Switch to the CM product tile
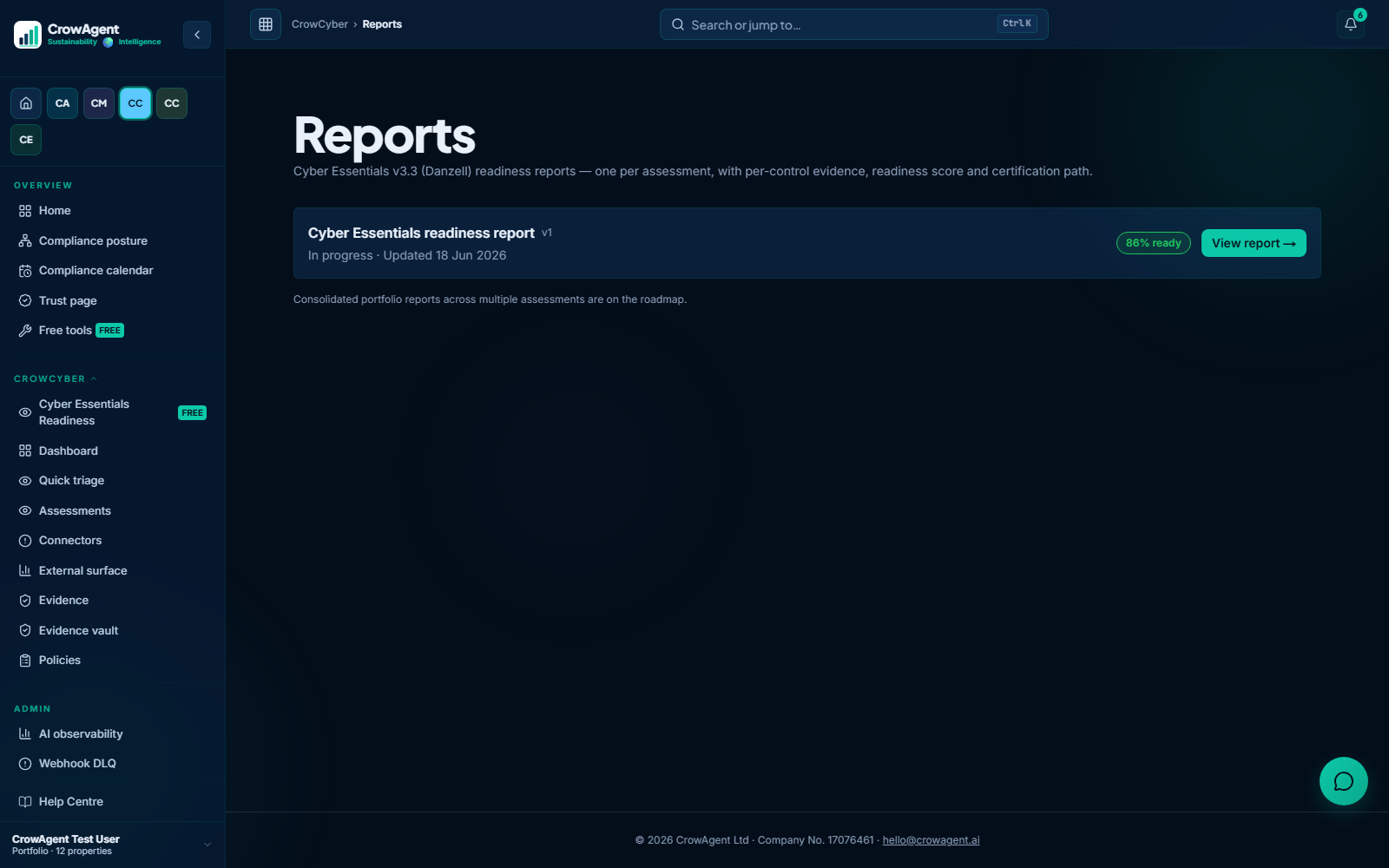This screenshot has height=868, width=1389. (99, 103)
